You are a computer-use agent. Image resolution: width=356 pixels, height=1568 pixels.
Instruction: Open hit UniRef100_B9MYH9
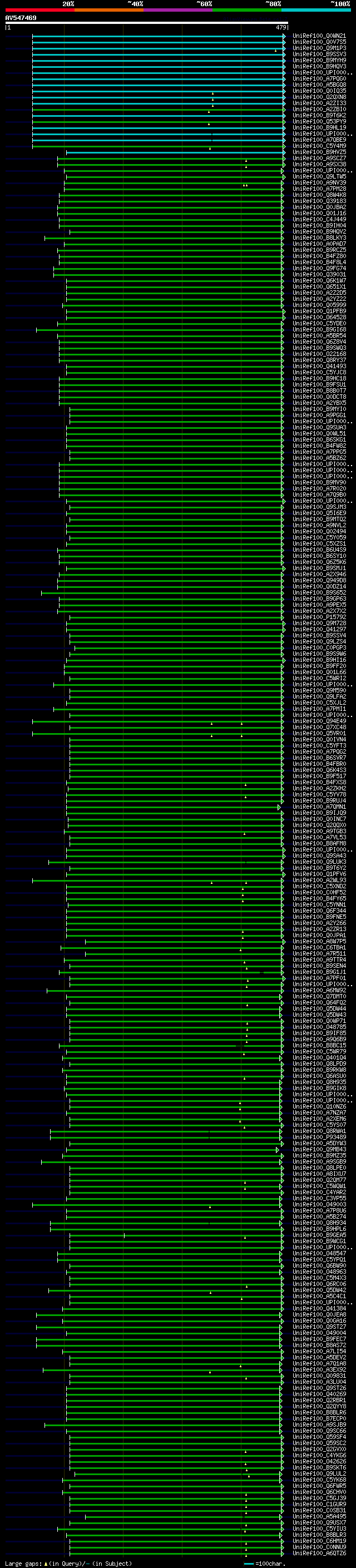click(319, 60)
